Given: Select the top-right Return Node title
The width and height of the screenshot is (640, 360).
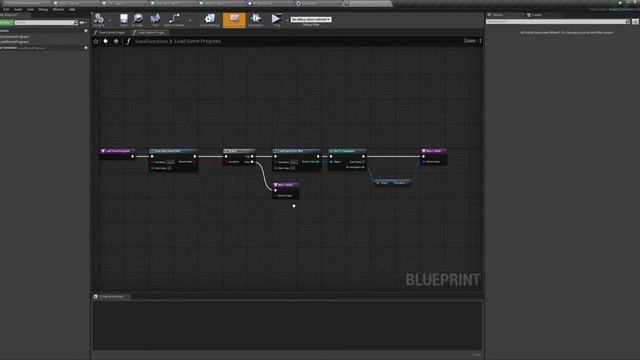Looking at the screenshot, I should tap(434, 151).
